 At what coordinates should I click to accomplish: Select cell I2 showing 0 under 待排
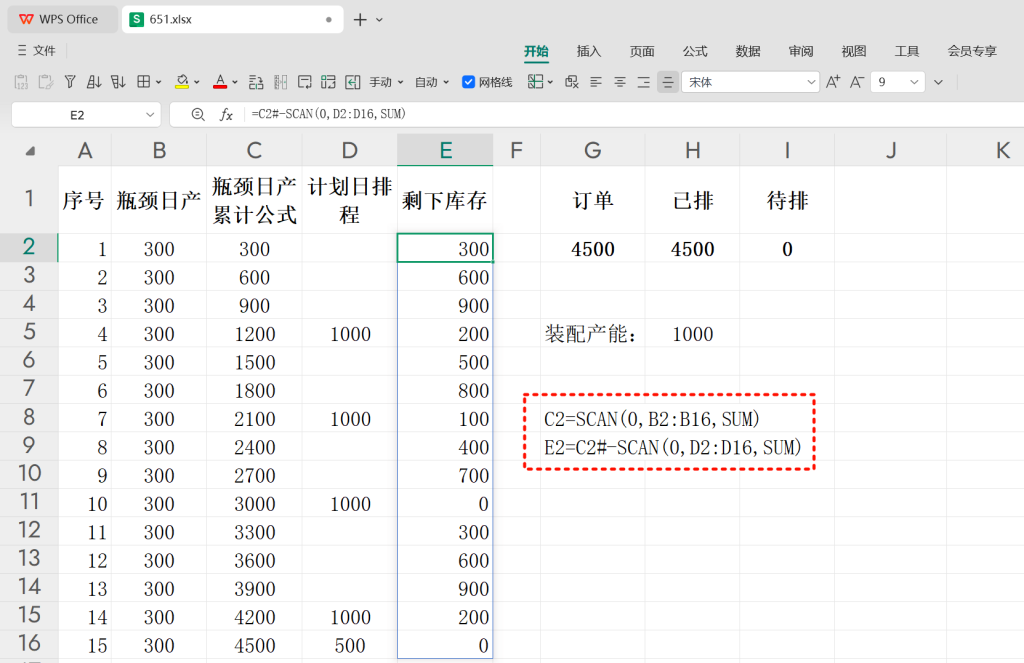click(787, 248)
